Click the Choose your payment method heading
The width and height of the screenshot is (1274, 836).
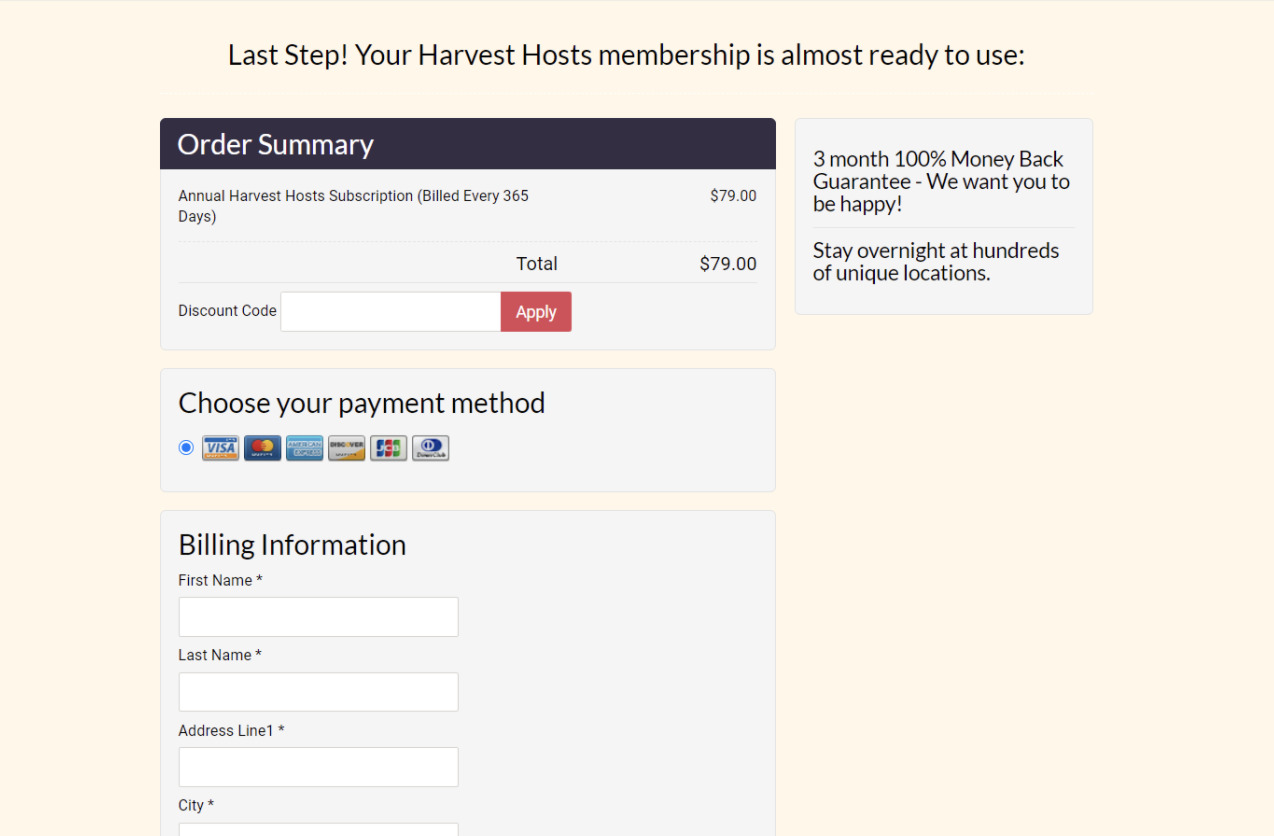pos(362,403)
